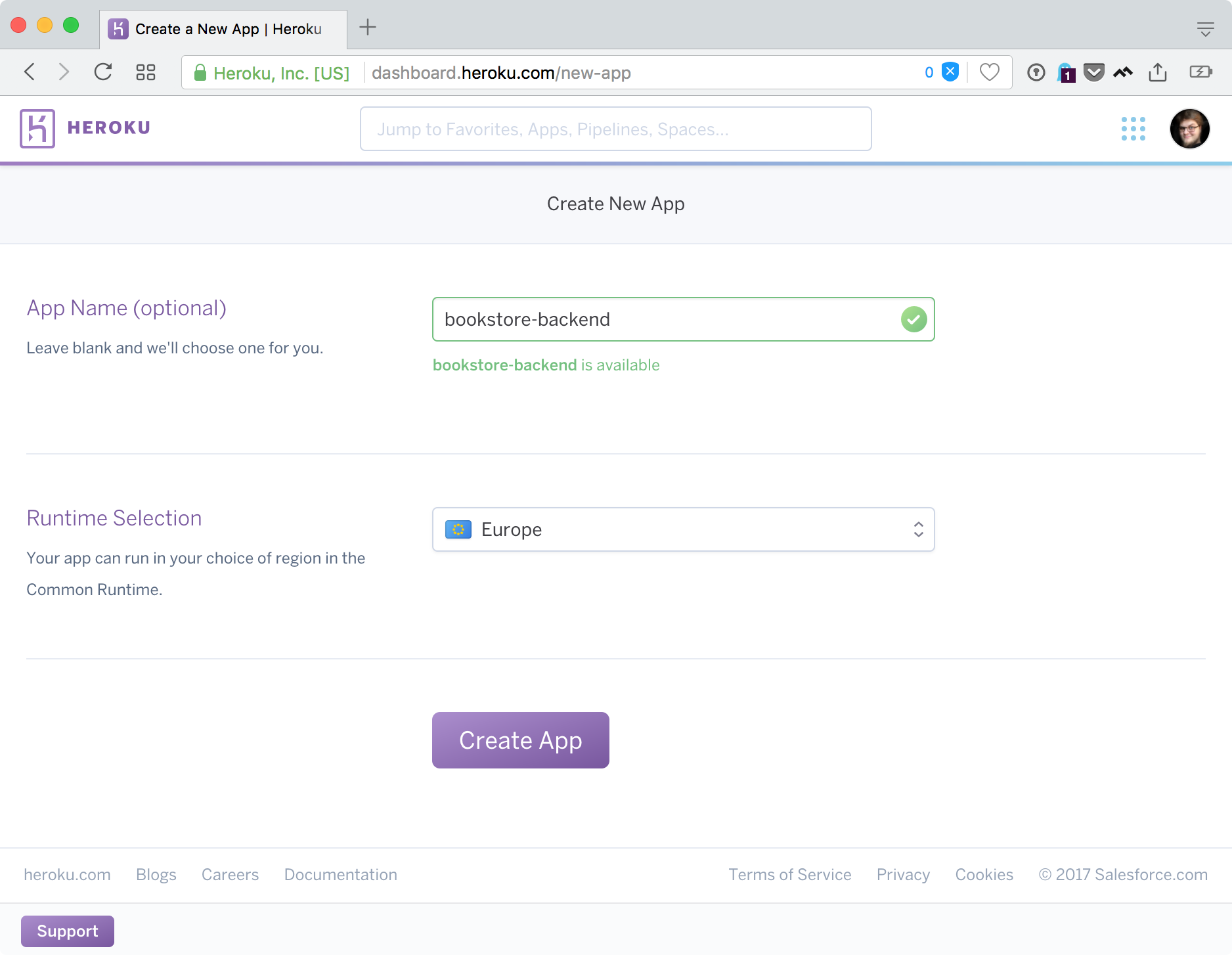
Task: Click the macOS green fullscreen window button
Action: click(71, 26)
